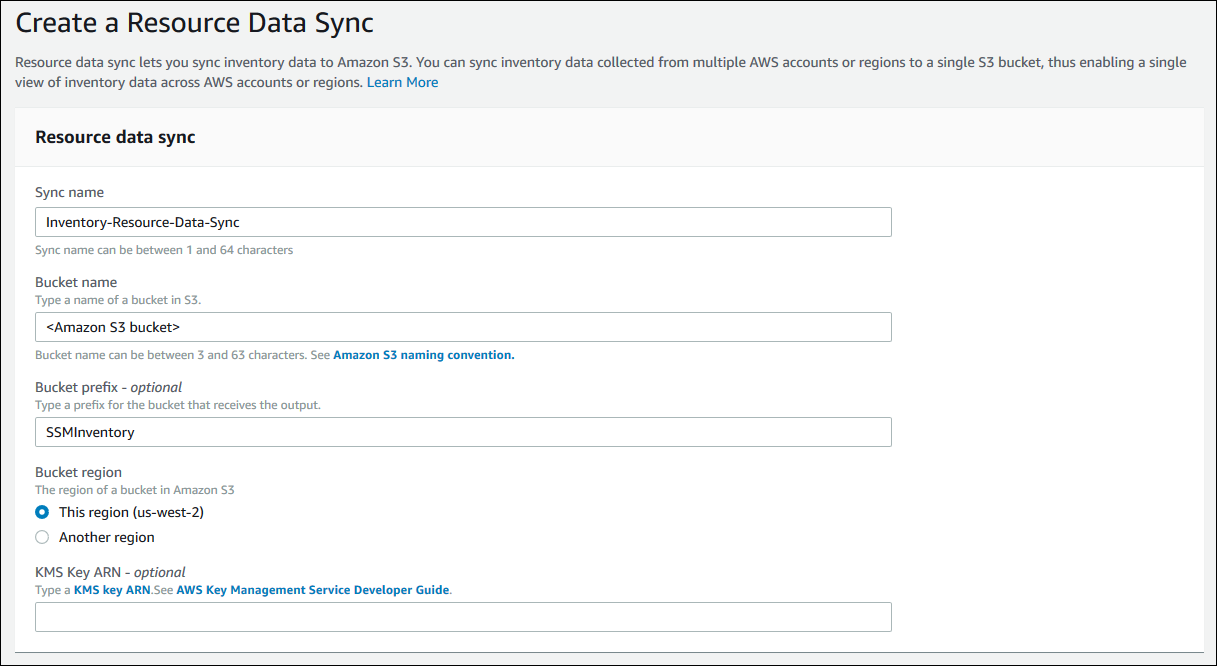Screen dimensions: 1217x666
Task: Click the Sync name field label
Action: (69, 192)
